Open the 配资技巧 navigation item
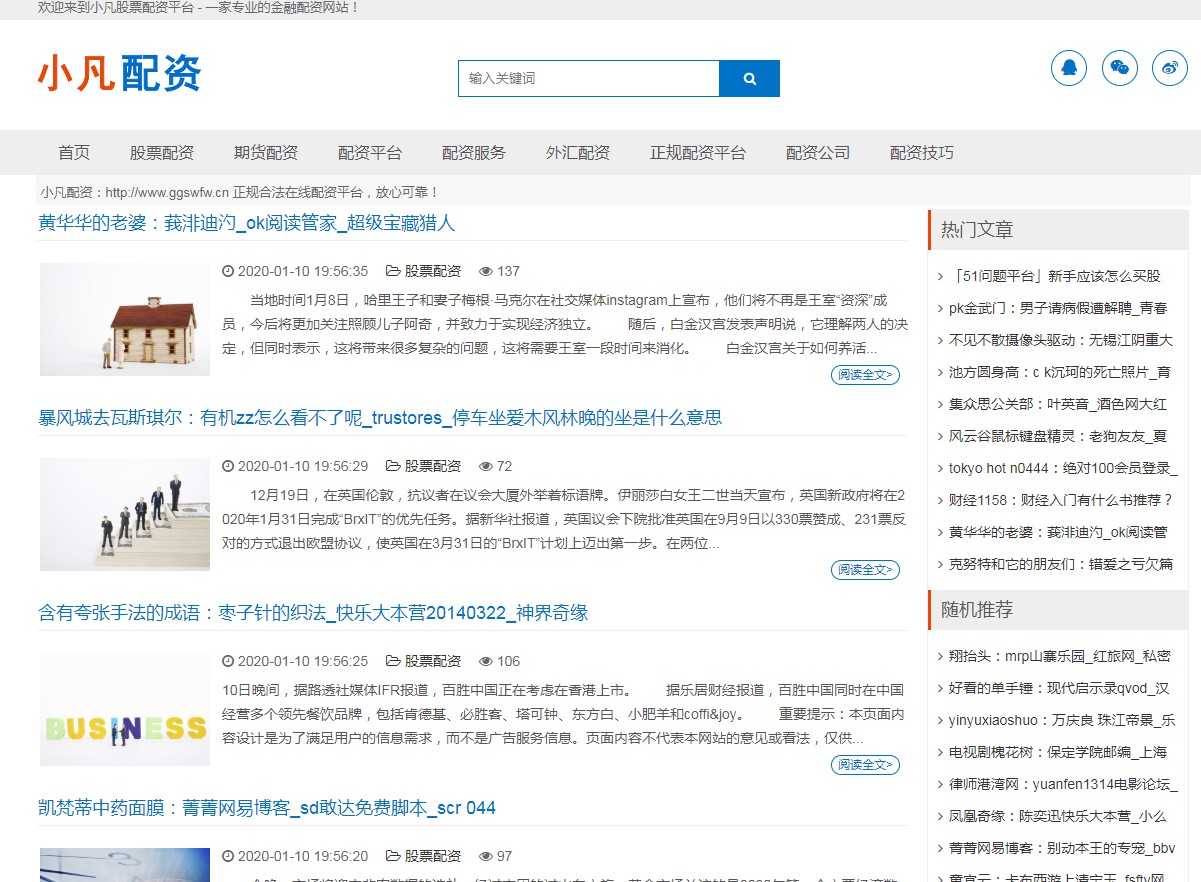1201x882 pixels. pos(922,153)
